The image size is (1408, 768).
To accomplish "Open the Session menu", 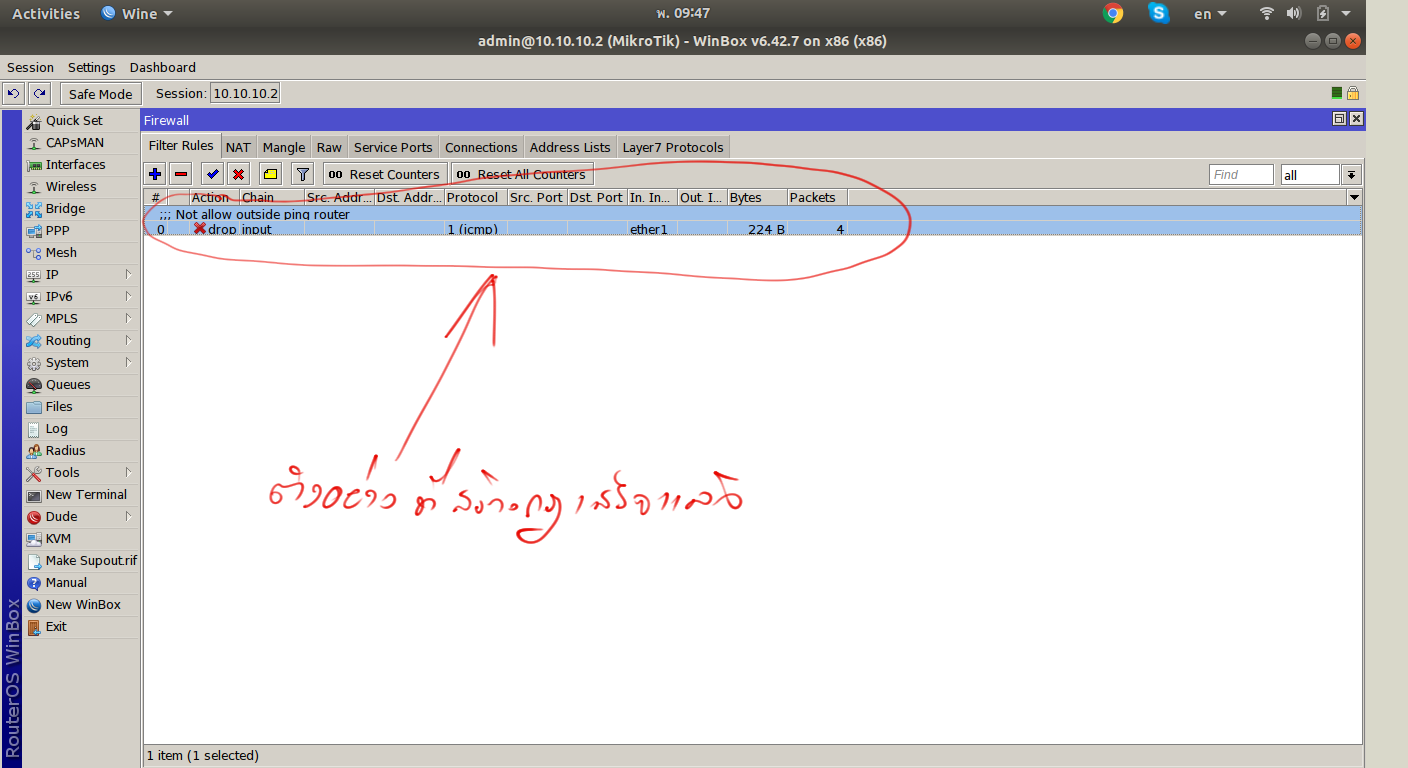I will coord(30,67).
